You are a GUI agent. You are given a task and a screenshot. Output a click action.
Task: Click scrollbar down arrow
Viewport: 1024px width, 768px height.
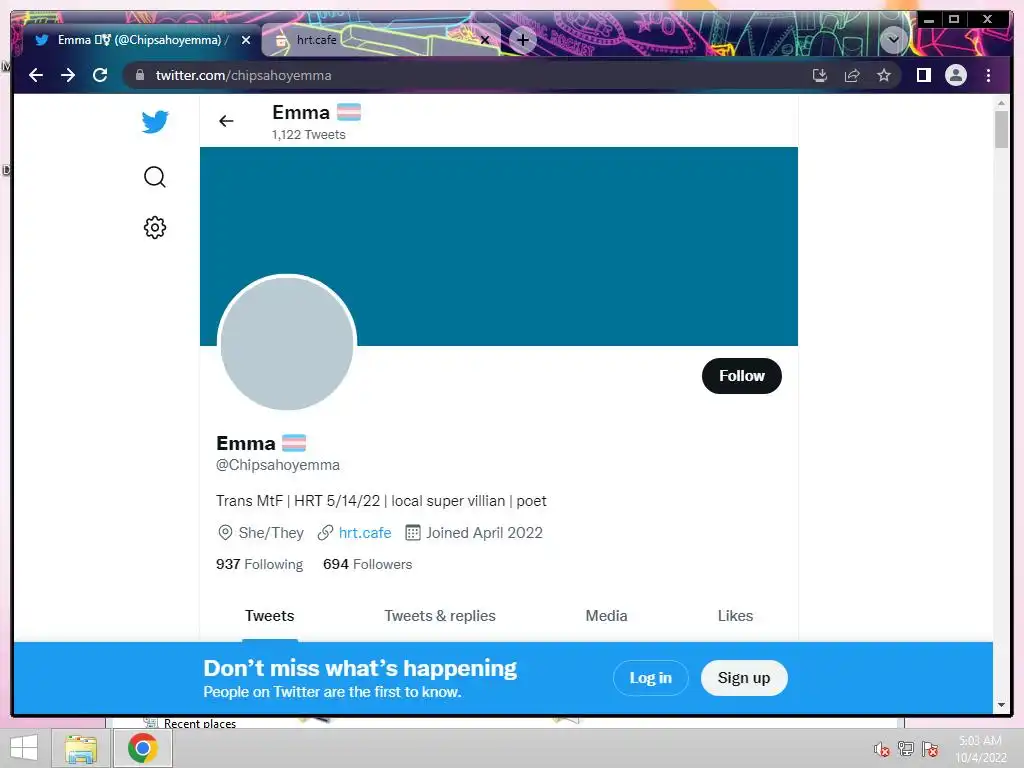point(1001,705)
